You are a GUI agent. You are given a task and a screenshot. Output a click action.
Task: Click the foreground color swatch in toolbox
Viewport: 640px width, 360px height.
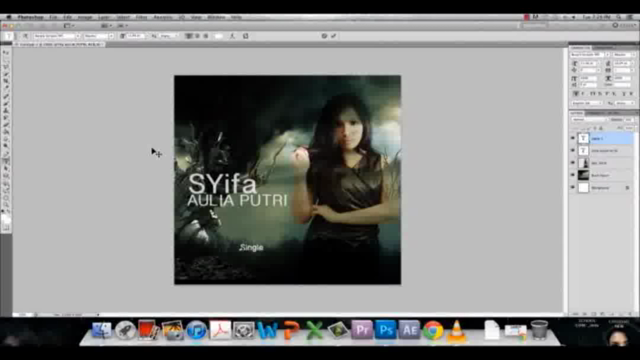[5, 217]
